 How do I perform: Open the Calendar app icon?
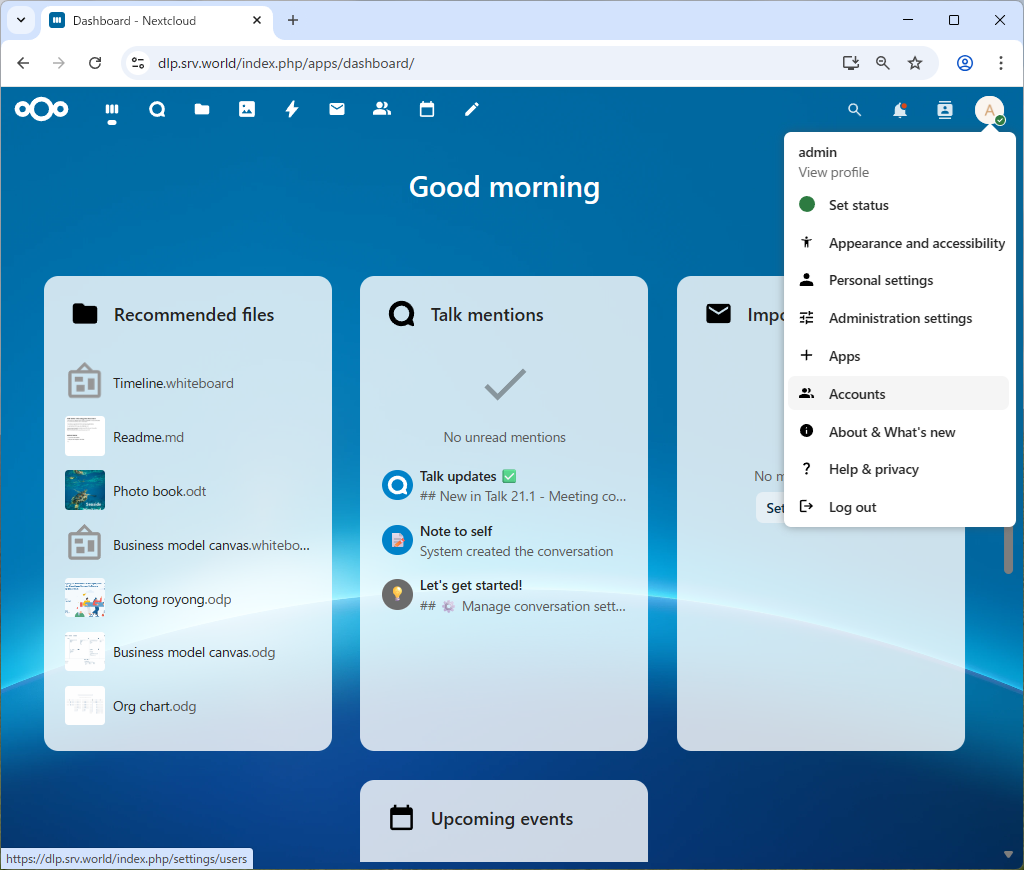pyautogui.click(x=427, y=110)
